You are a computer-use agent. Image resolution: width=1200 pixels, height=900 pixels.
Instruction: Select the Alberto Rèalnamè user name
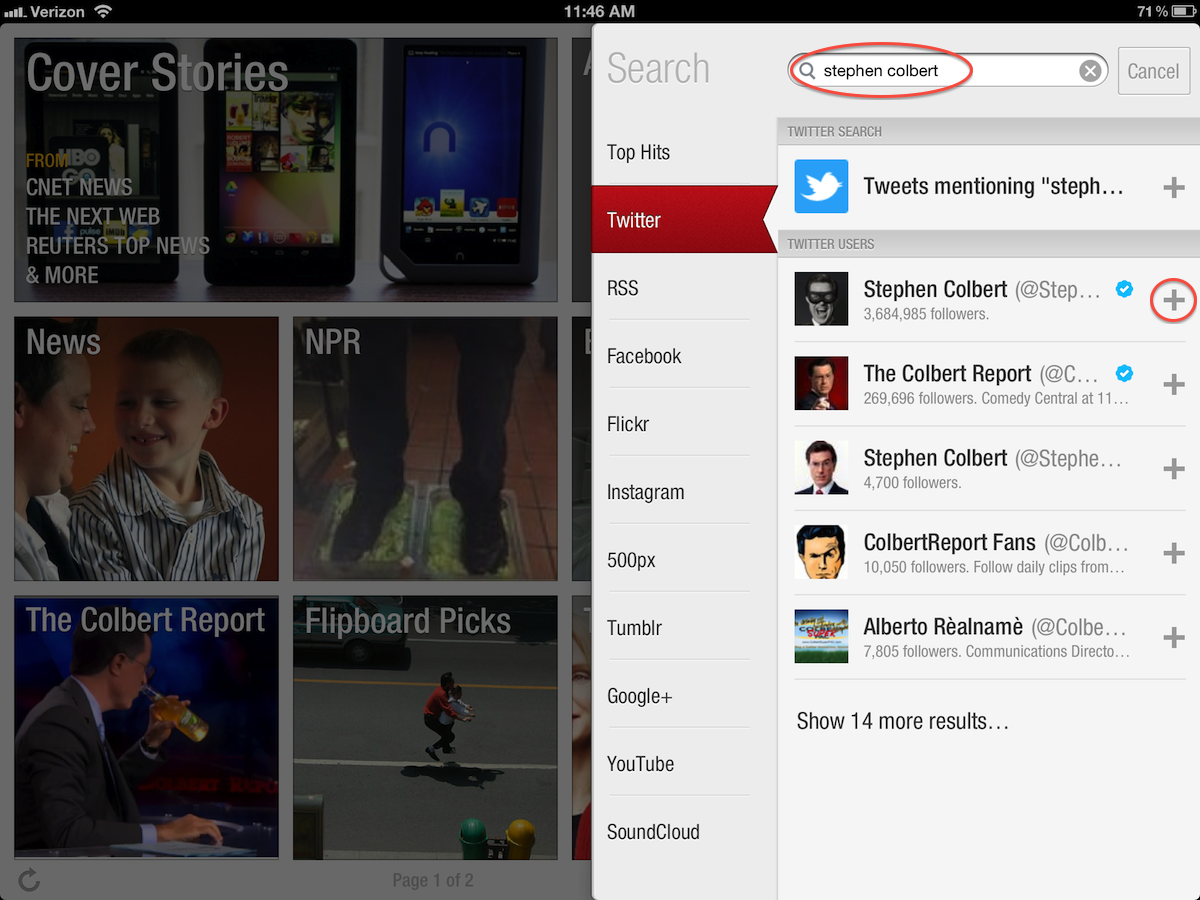(x=943, y=627)
